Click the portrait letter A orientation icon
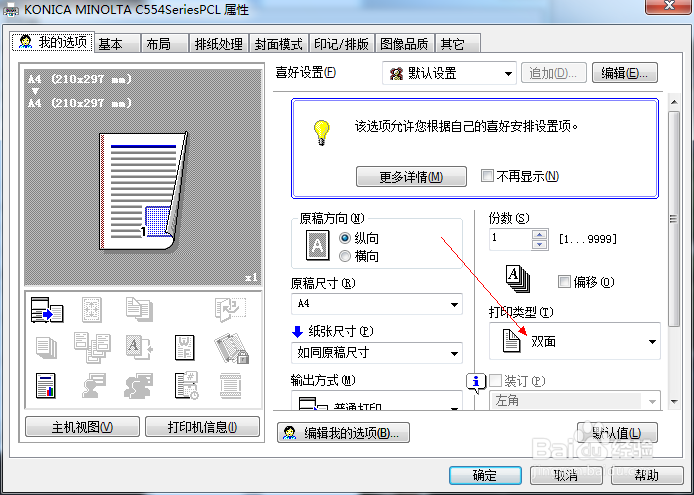 click(318, 245)
